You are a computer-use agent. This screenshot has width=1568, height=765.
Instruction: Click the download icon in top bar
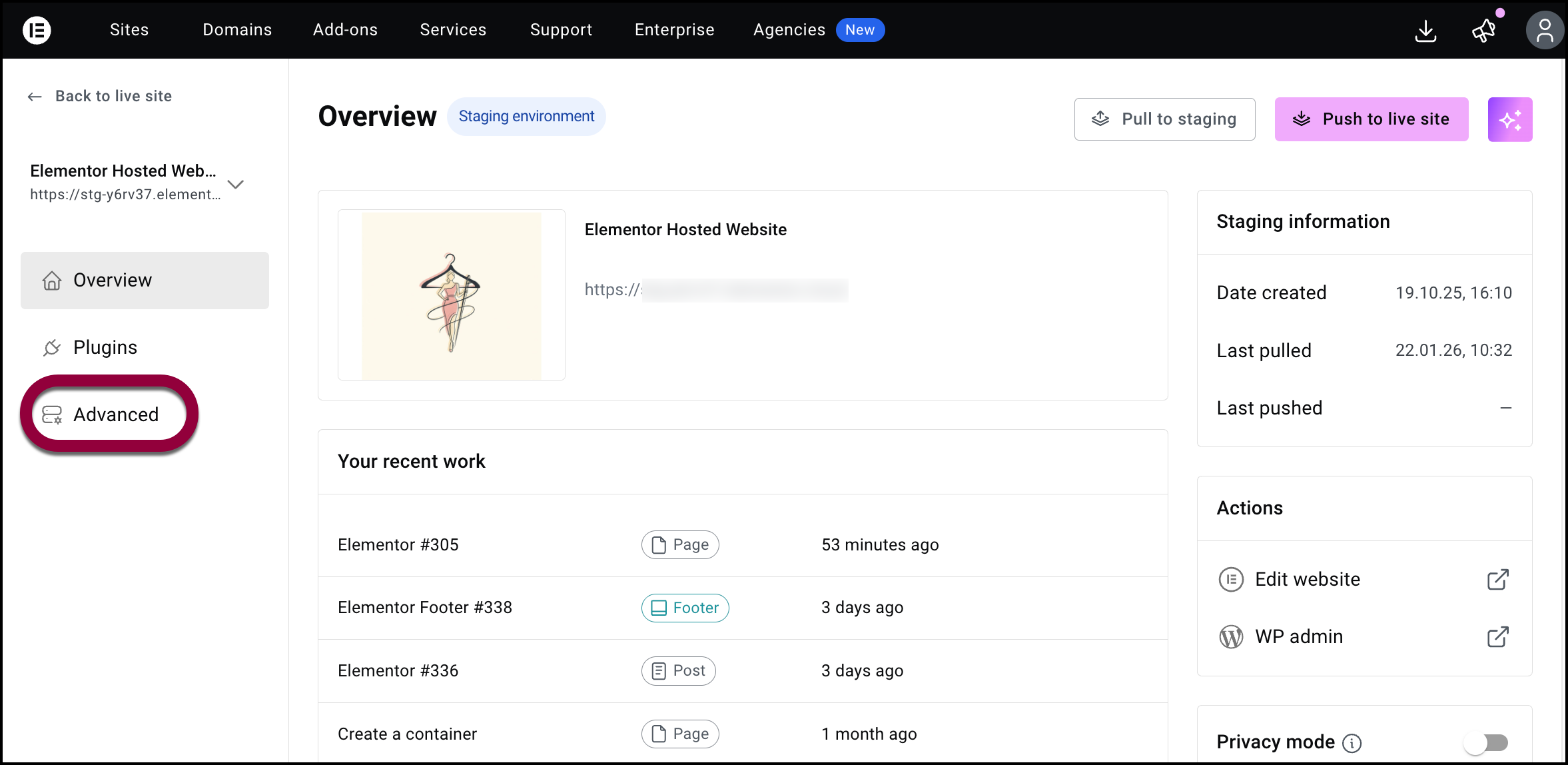click(x=1425, y=31)
